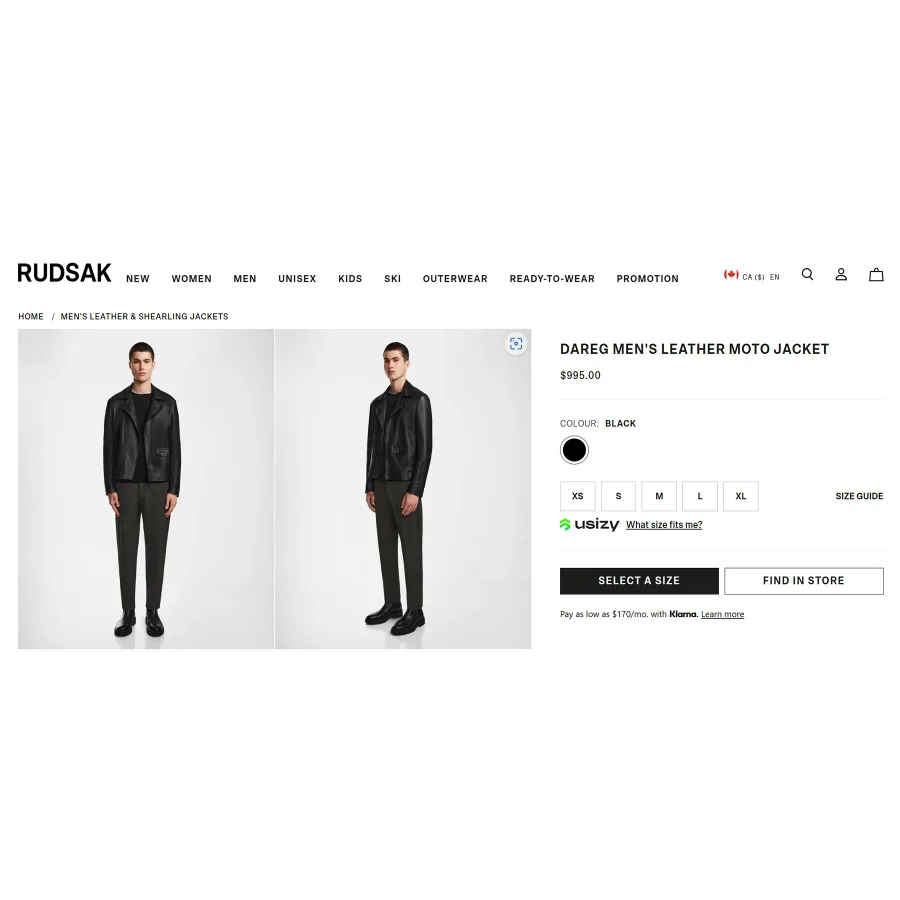Click the FIND IN STORE button
The image size is (900, 900).
(x=804, y=581)
